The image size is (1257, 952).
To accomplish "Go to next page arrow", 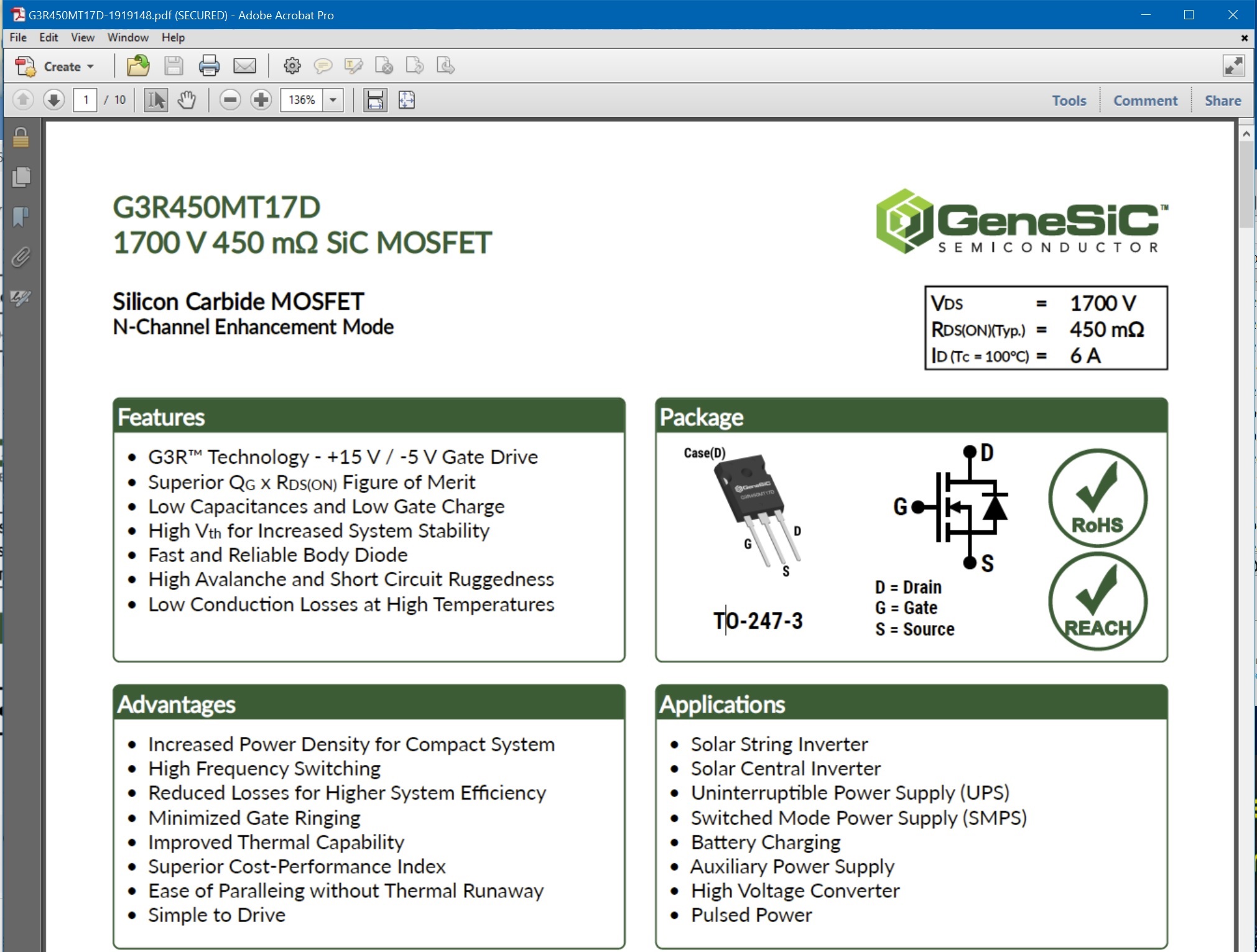I will point(54,99).
